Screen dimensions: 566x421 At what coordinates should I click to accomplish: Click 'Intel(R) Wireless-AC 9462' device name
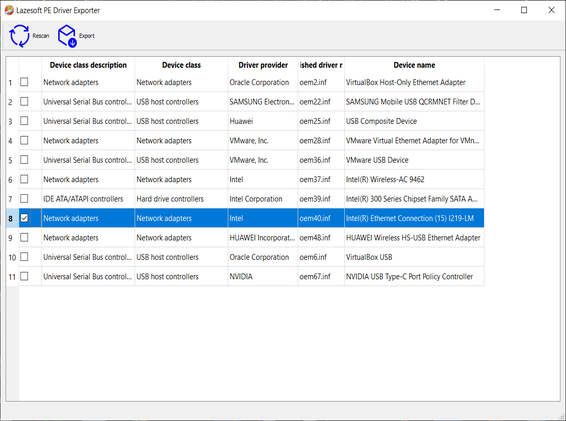pos(414,179)
